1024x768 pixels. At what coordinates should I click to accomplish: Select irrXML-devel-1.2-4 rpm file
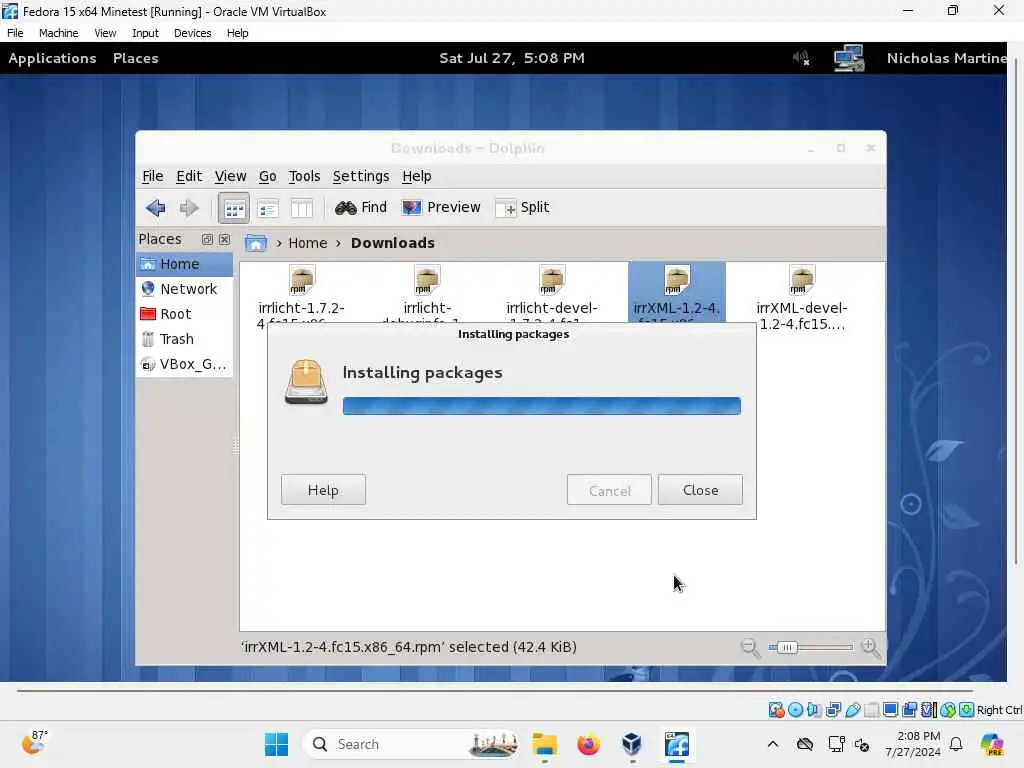point(802,298)
